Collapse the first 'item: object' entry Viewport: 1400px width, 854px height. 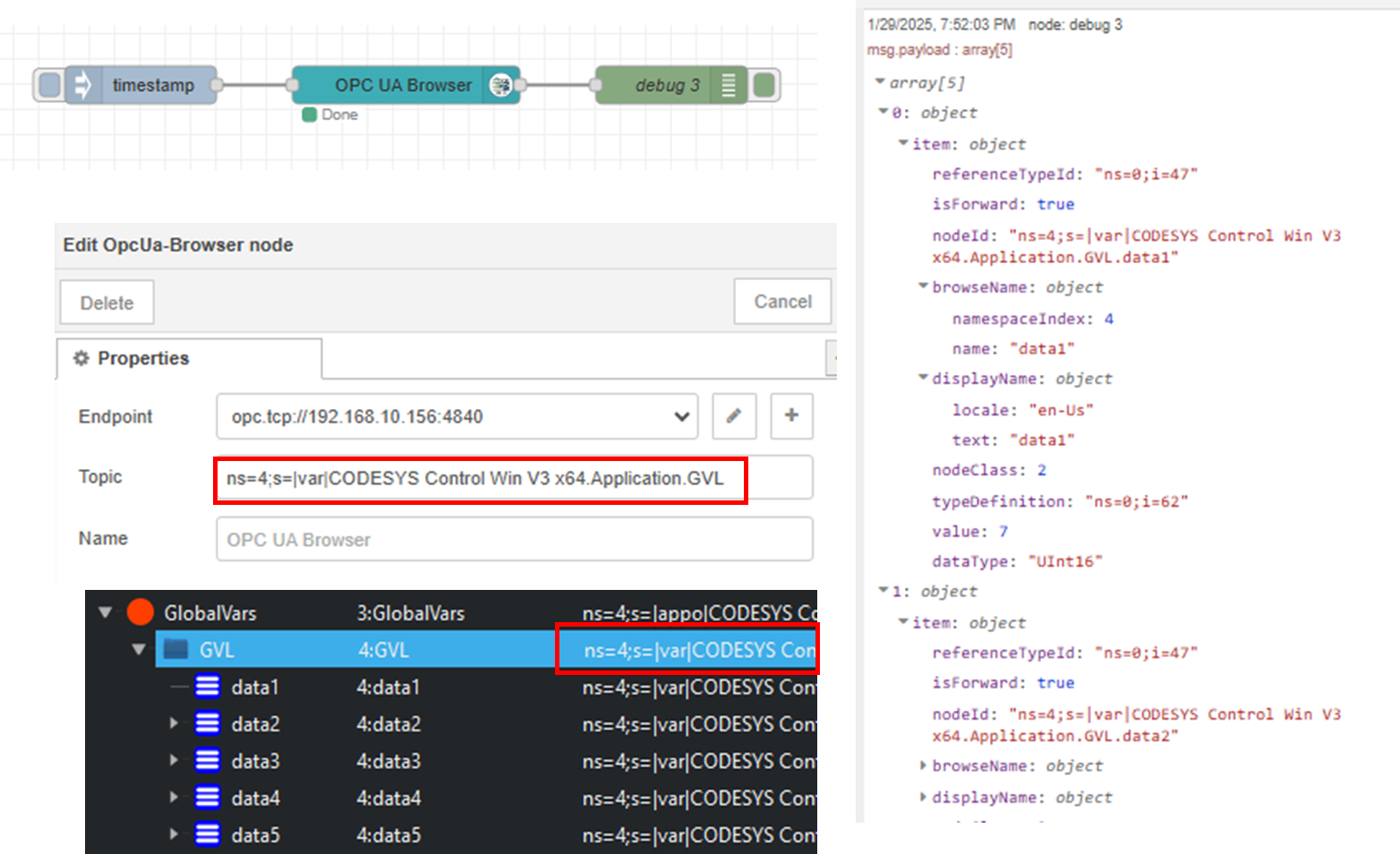pyautogui.click(x=903, y=143)
